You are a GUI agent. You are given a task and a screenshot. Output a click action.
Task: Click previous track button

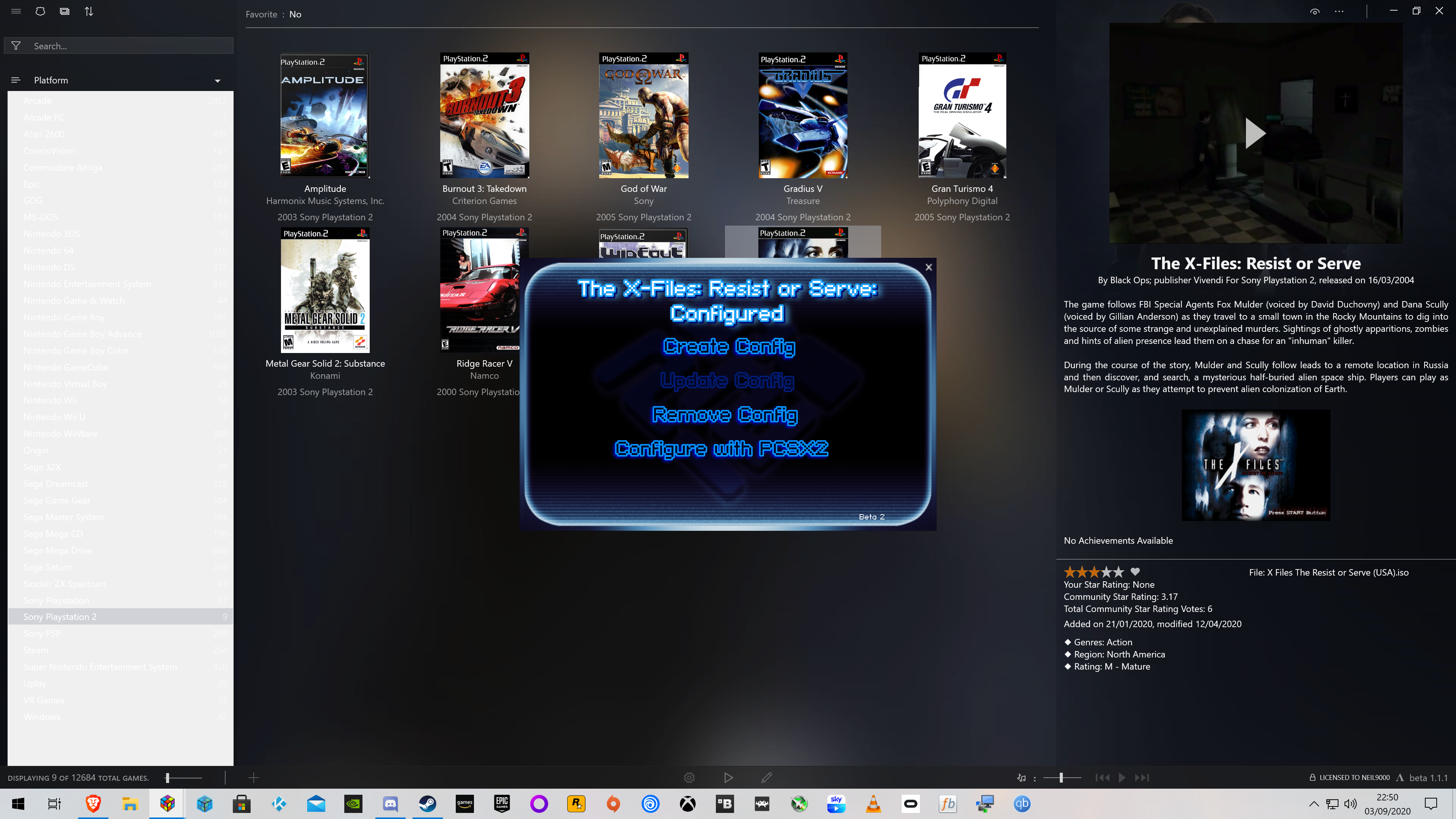coord(1102,778)
